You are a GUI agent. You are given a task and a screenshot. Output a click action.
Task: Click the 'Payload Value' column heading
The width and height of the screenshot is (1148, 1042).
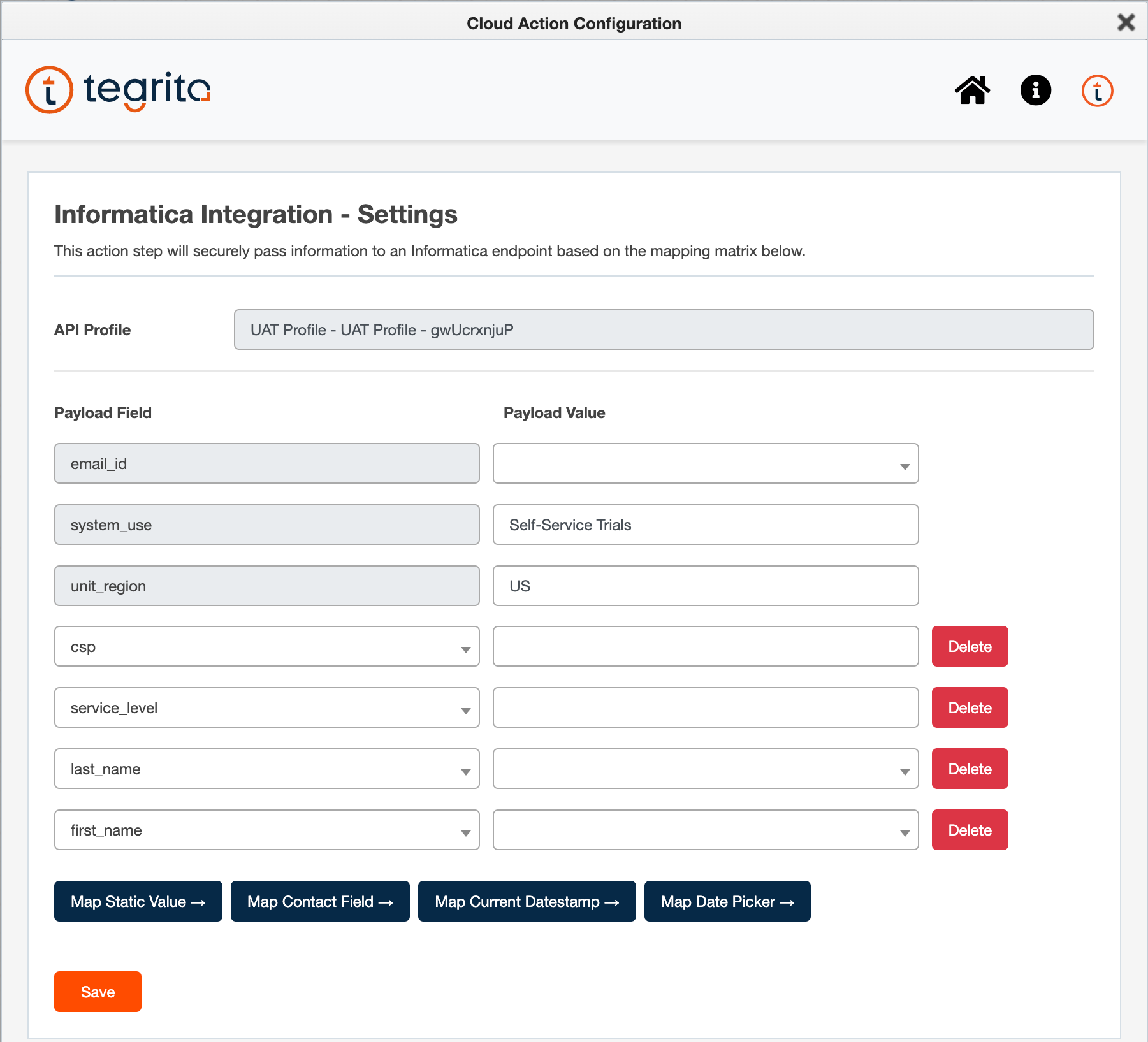[x=554, y=413]
